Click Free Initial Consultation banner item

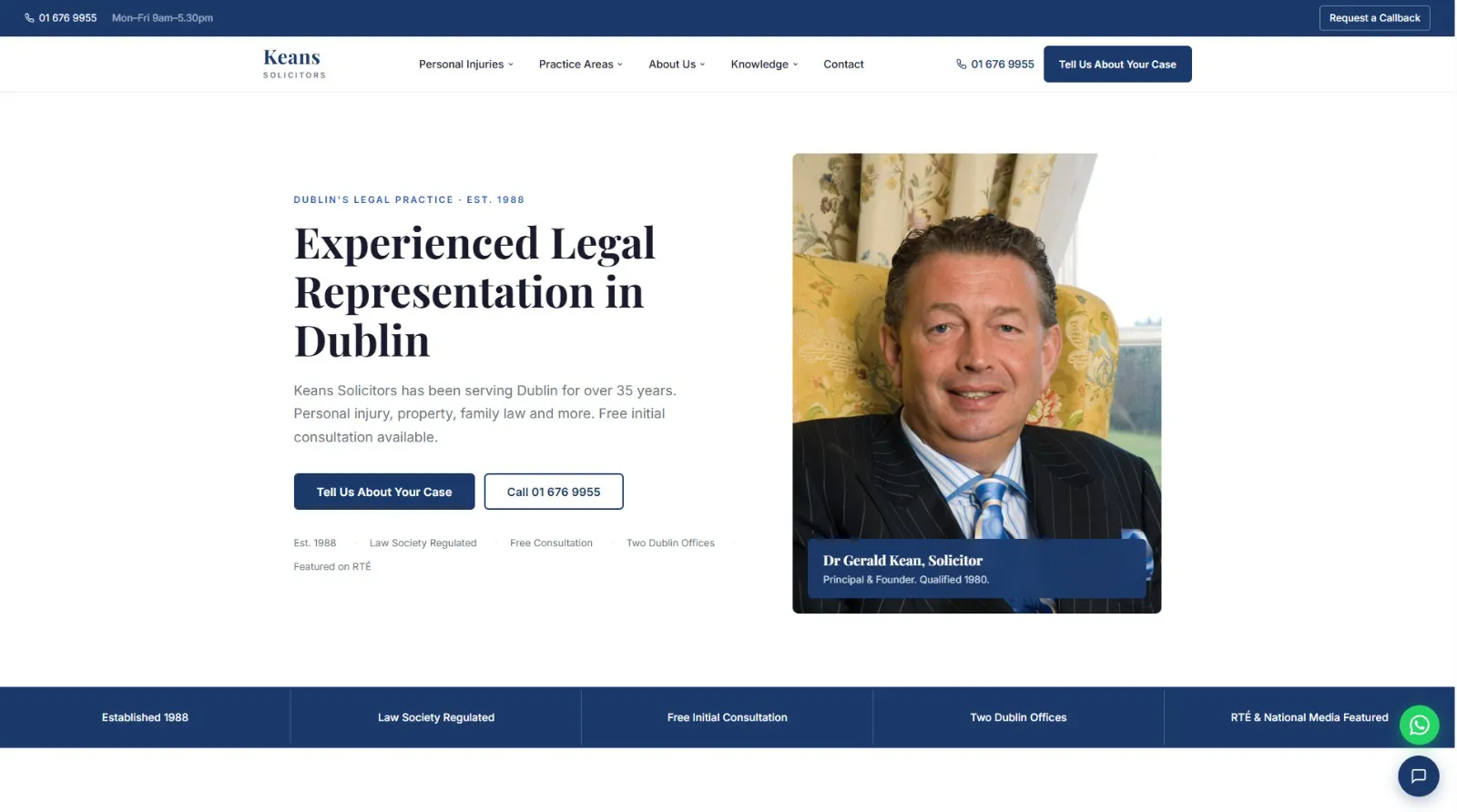point(727,717)
